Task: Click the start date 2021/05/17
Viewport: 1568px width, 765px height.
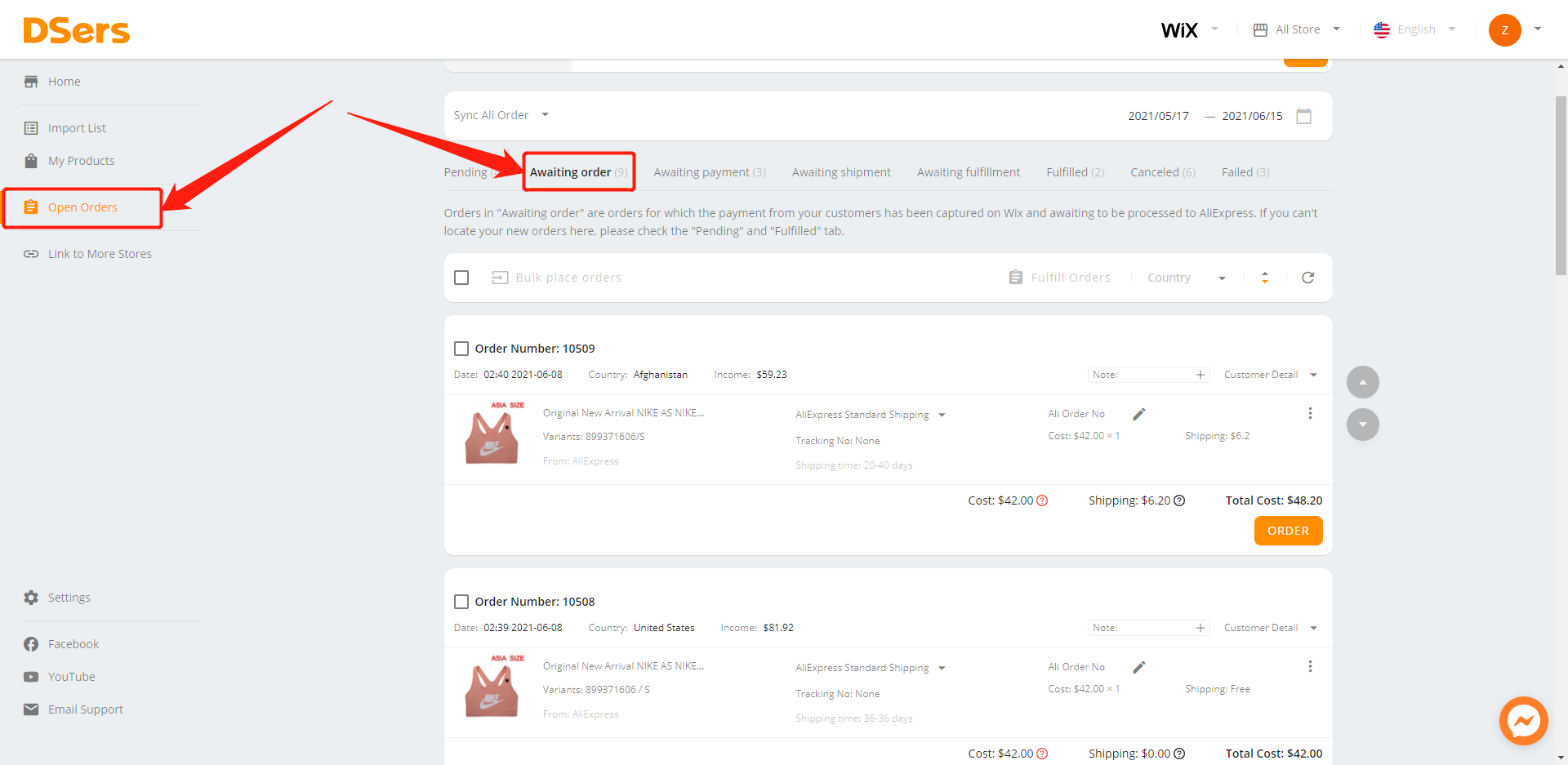Action: tap(1158, 116)
